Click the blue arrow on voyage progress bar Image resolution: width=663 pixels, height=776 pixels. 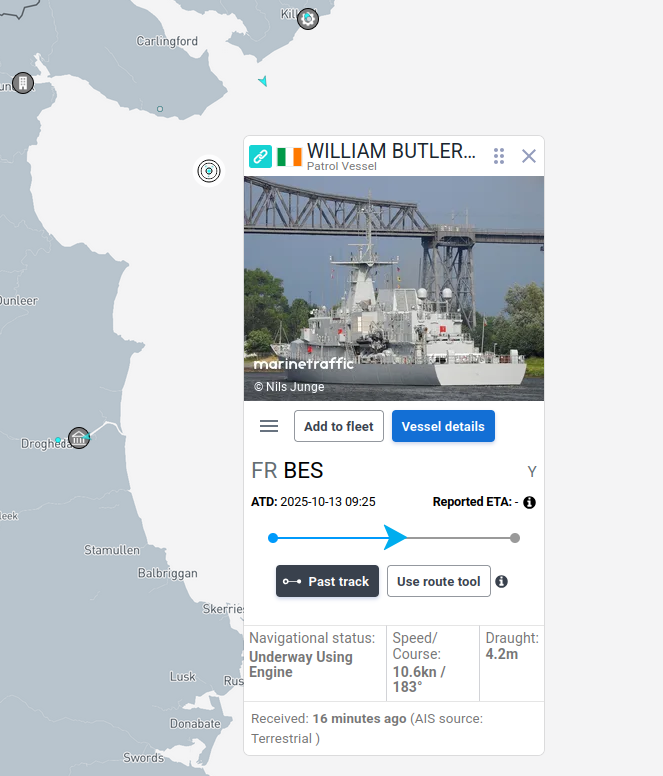pyautogui.click(x=395, y=538)
